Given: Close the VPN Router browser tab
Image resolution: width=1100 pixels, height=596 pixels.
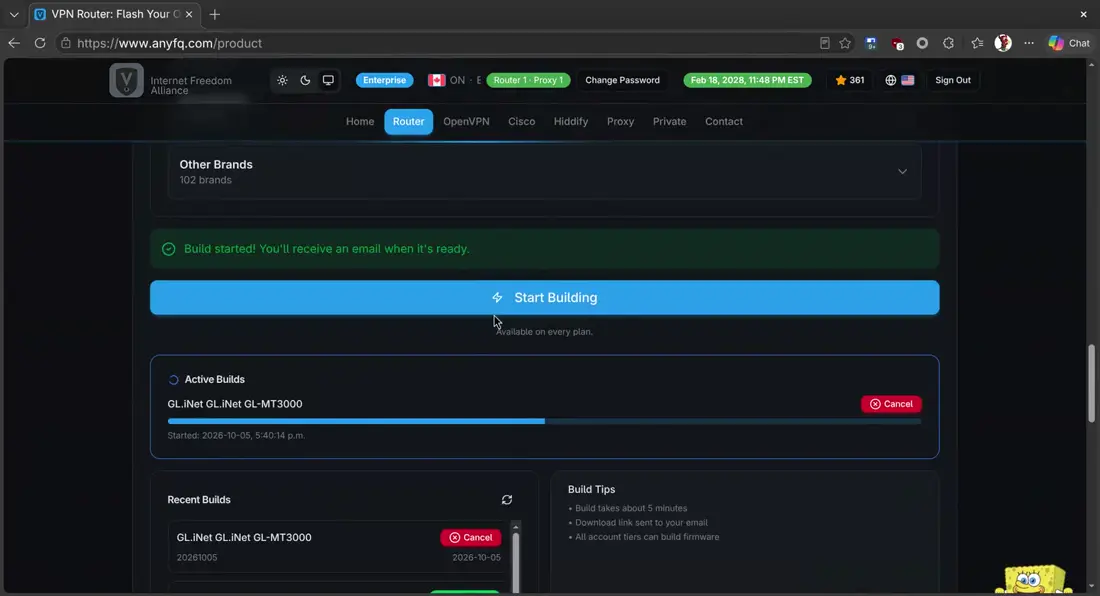Looking at the screenshot, I should pos(189,14).
